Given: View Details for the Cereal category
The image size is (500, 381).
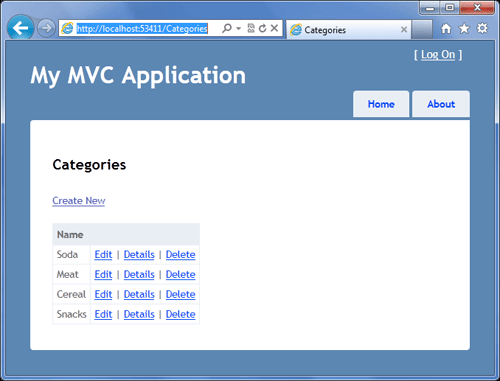Looking at the screenshot, I should (x=139, y=294).
